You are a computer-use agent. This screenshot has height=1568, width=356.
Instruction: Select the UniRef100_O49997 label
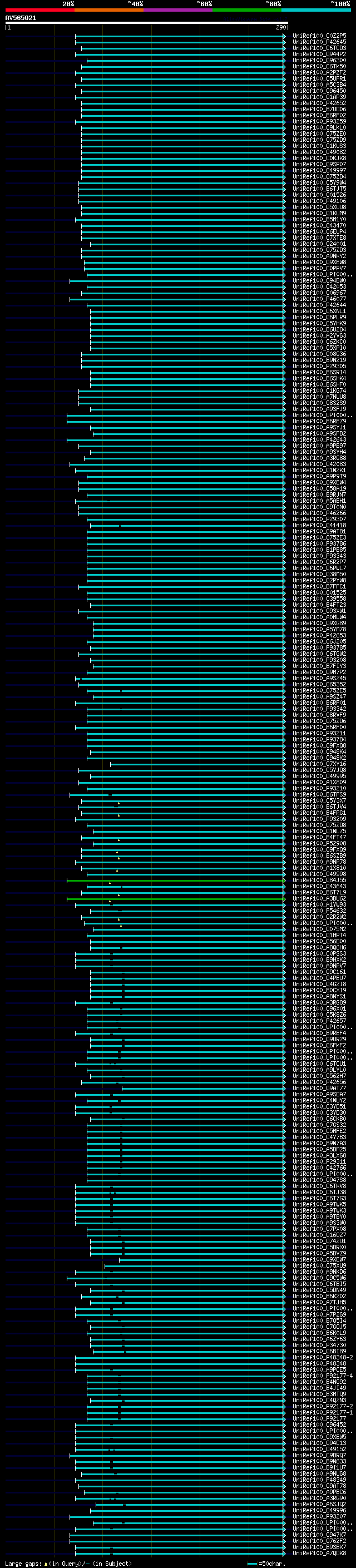click(x=319, y=170)
